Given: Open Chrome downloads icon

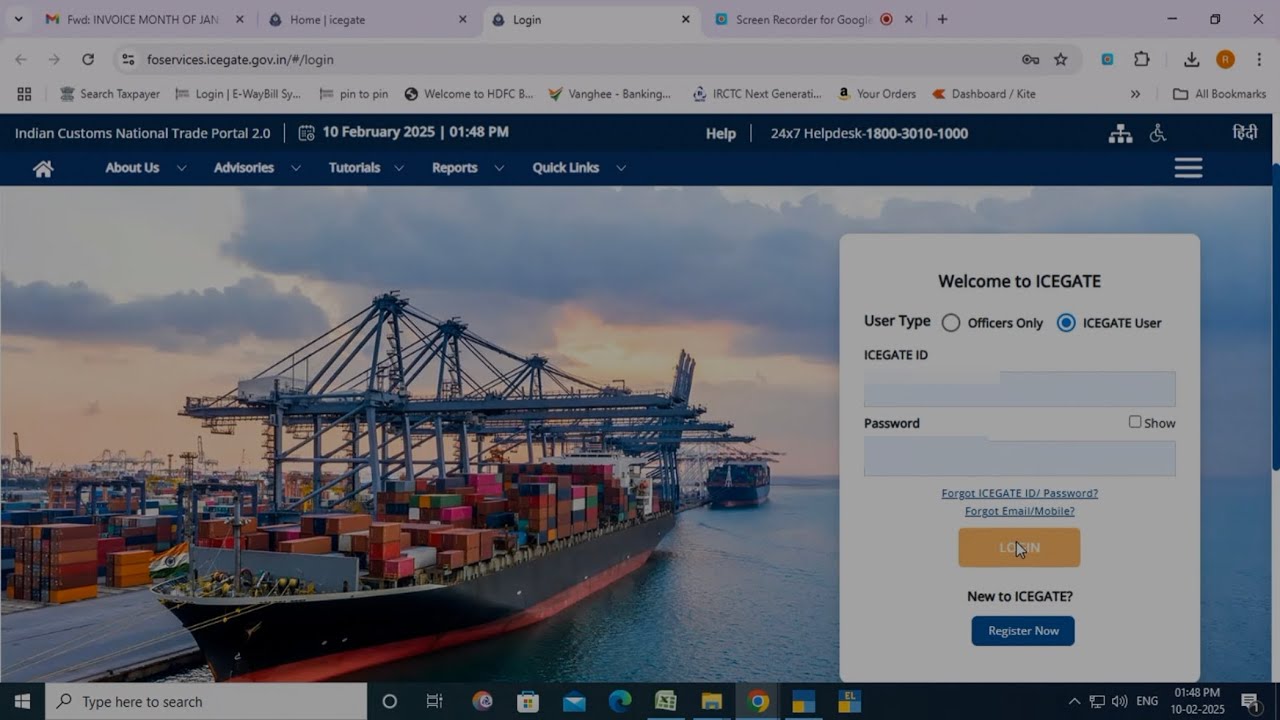Looking at the screenshot, I should tap(1191, 59).
